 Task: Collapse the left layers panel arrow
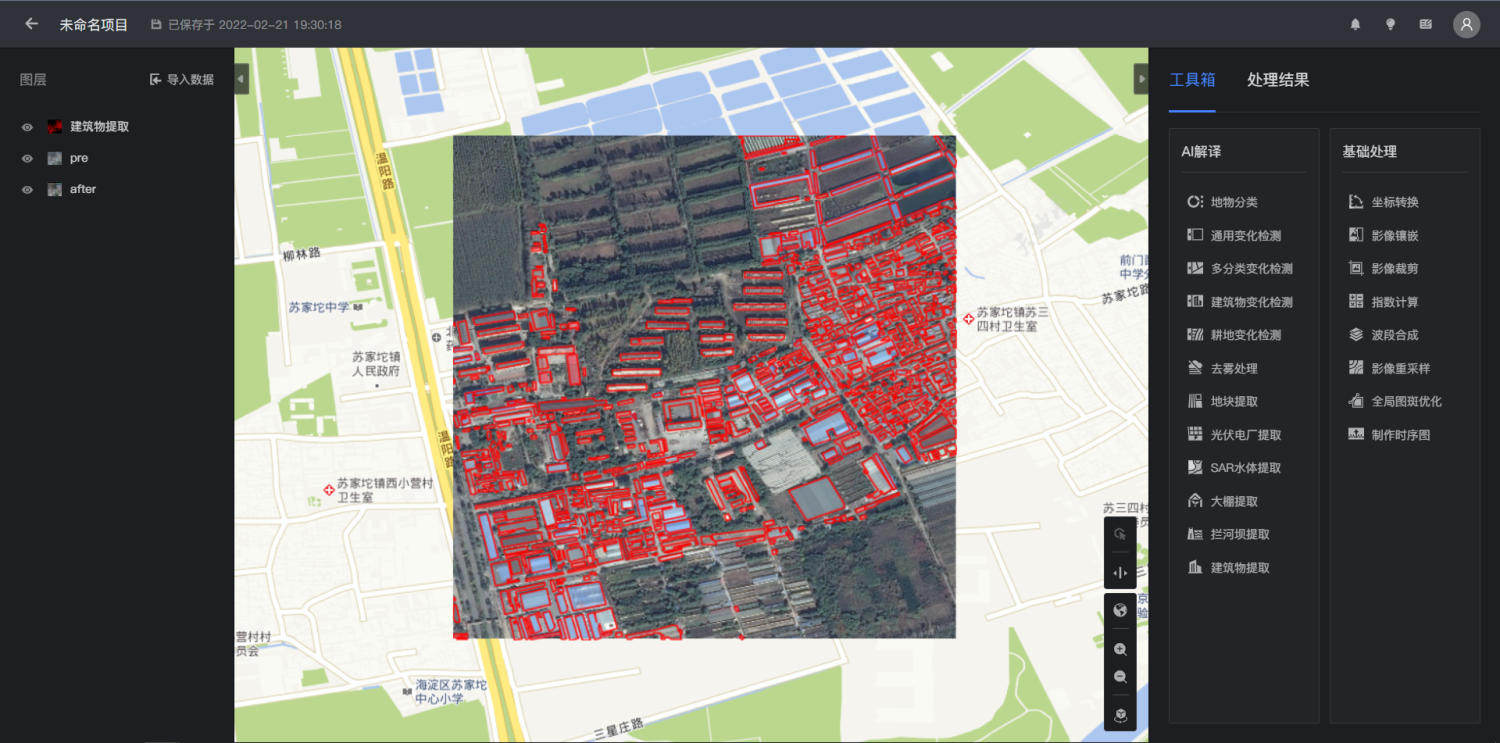click(x=241, y=79)
